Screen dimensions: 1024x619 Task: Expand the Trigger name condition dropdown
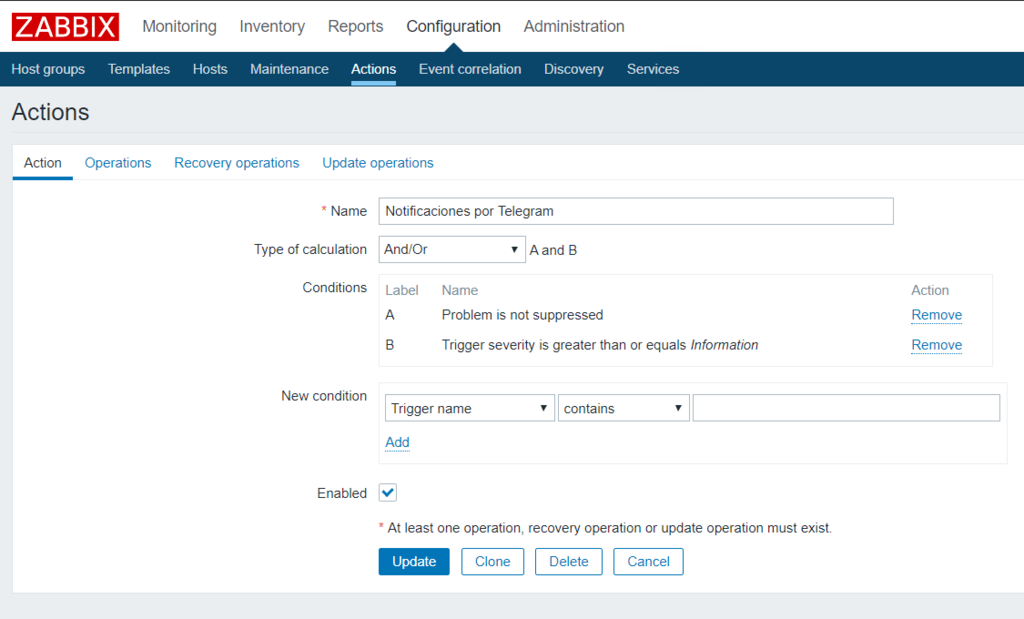click(469, 408)
